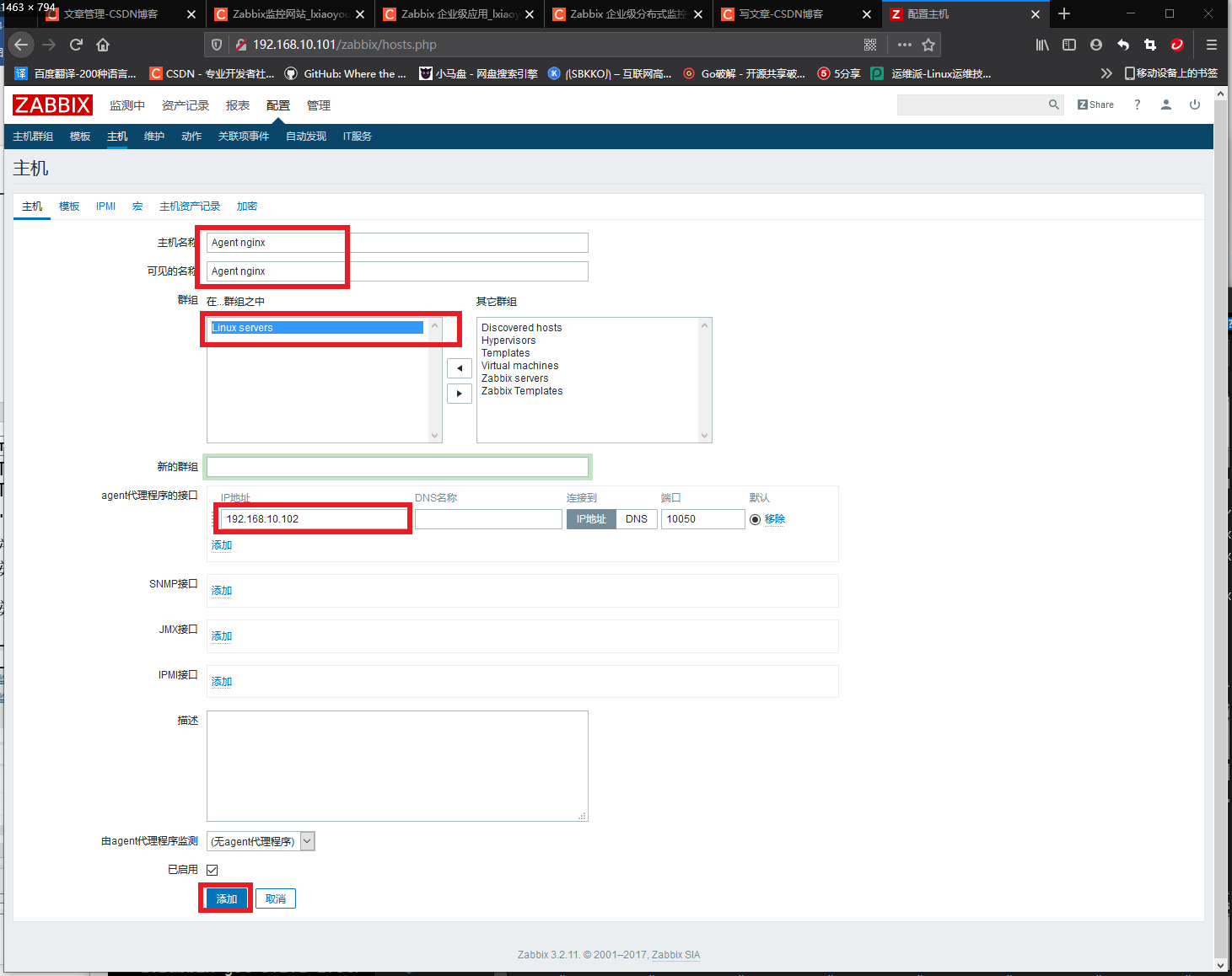Switch to the 宏 host tab
Screen dimensions: 1232x976
tap(137, 206)
